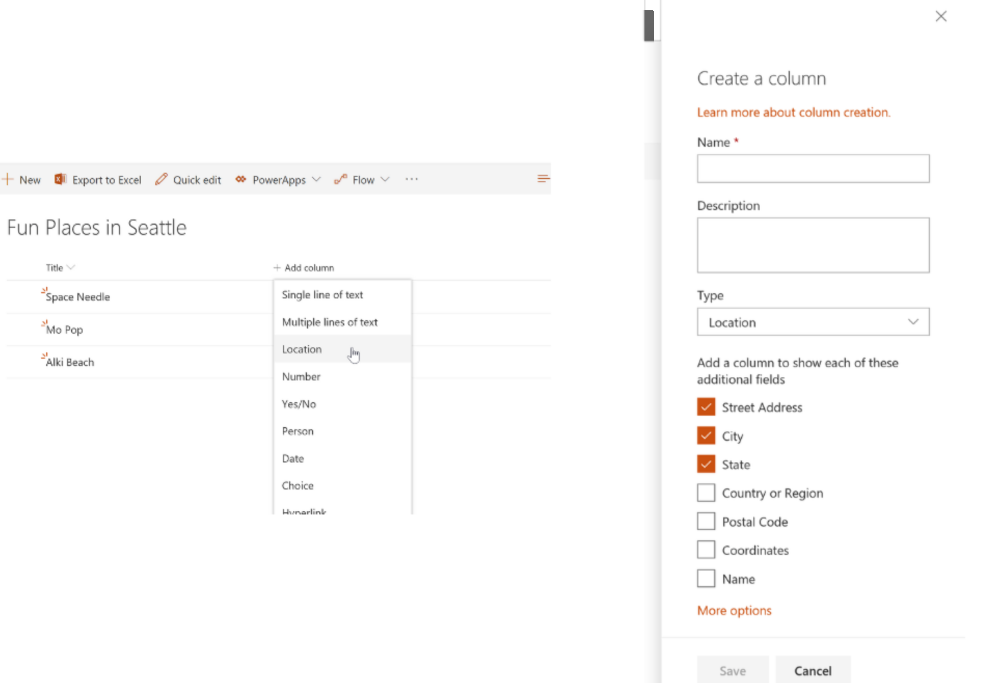
Task: Open the Type dropdown showing Location
Action: (812, 322)
